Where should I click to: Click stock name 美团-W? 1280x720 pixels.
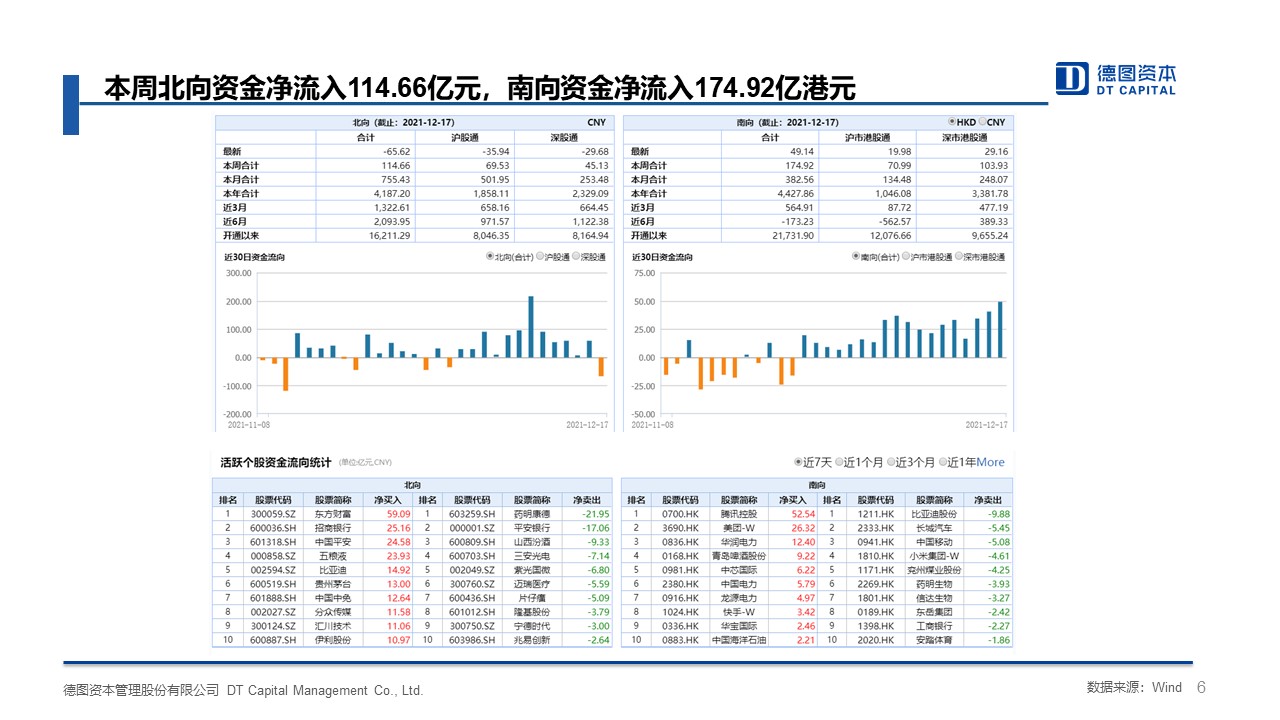click(x=739, y=528)
